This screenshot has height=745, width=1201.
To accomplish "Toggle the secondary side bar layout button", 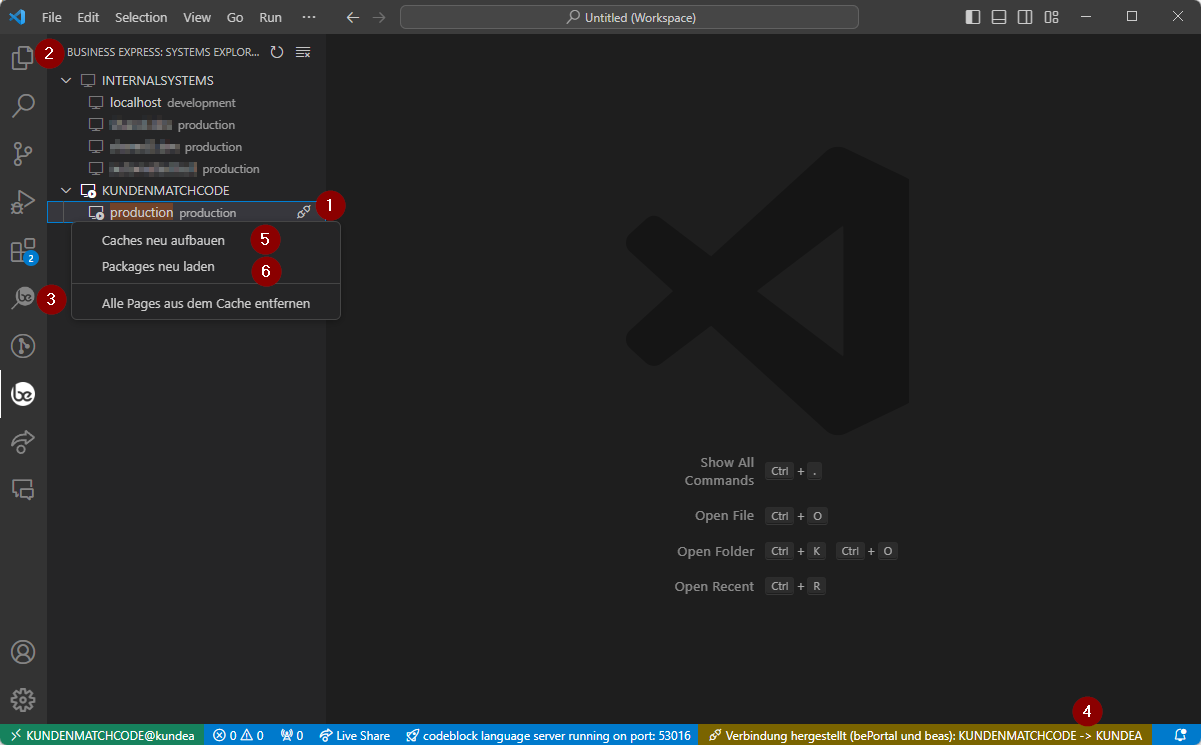I will point(1025,17).
